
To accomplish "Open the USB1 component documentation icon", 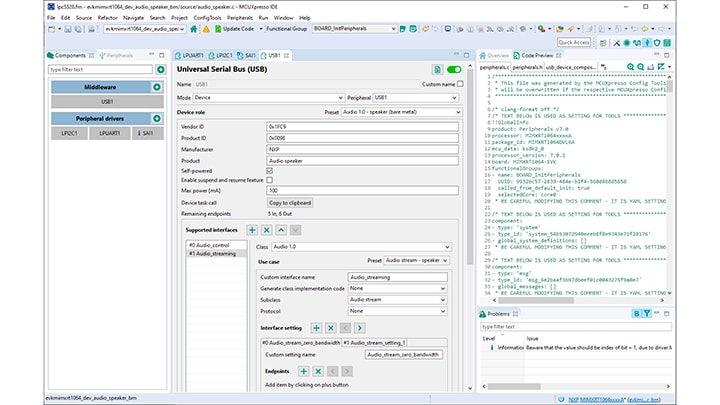I will click(438, 70).
